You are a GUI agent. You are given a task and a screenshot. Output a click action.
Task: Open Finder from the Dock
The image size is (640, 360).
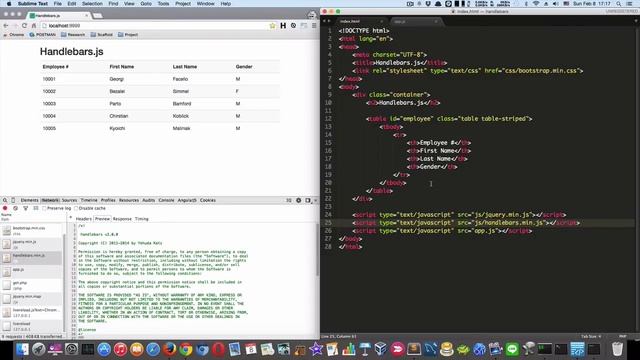[x=22, y=349]
